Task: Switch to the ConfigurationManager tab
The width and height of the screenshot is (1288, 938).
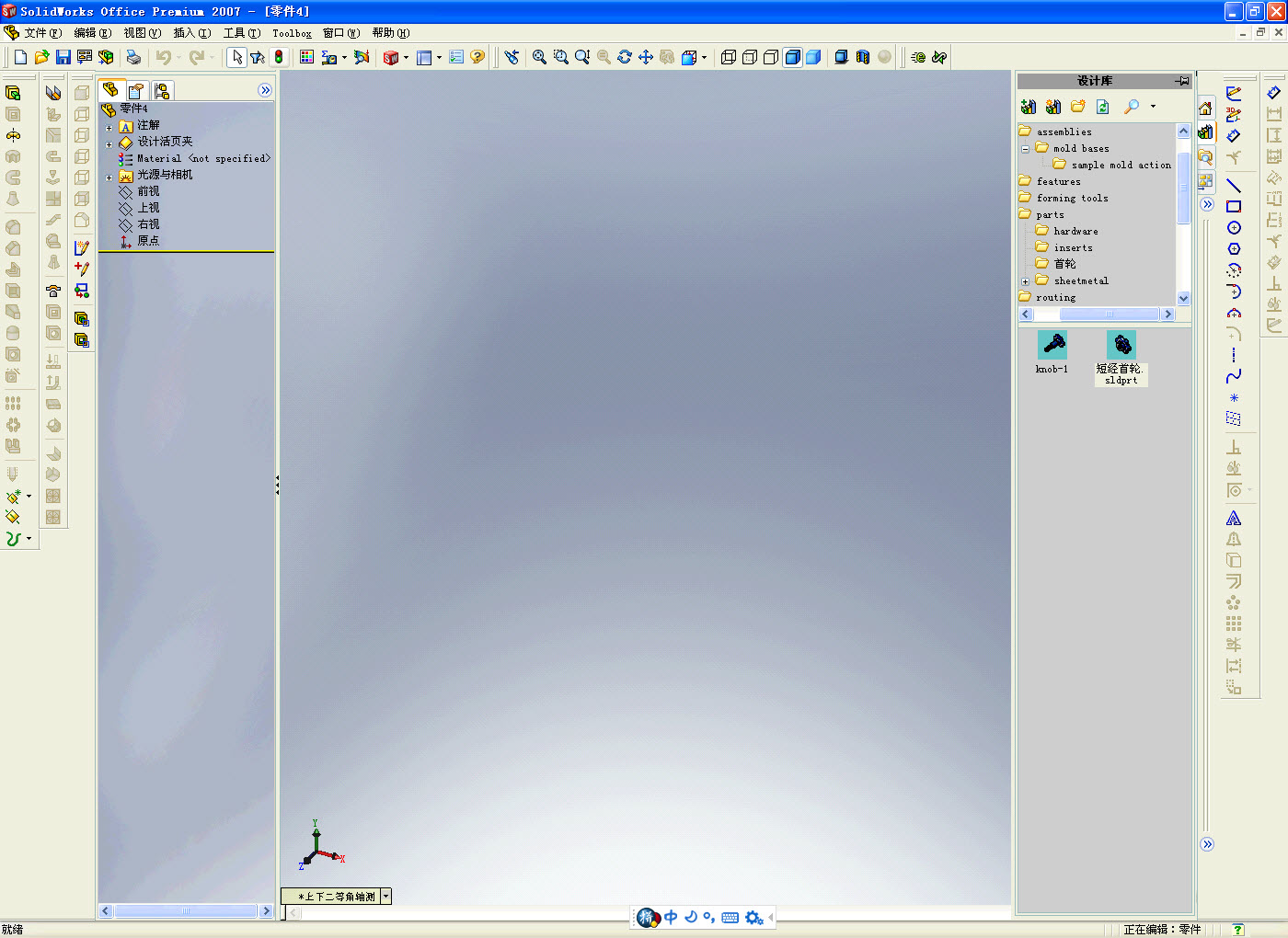Action: click(x=162, y=90)
